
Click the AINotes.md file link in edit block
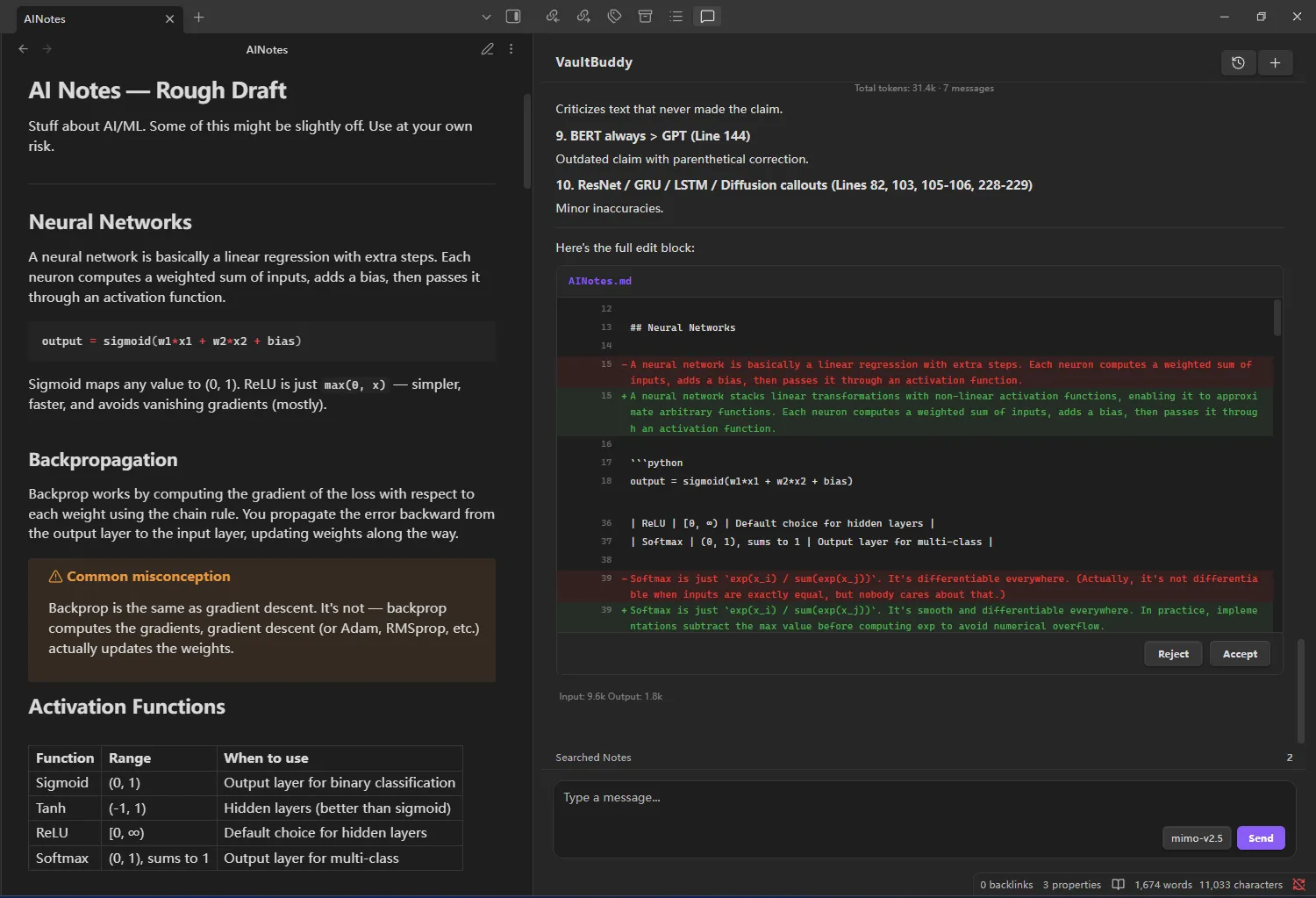click(600, 281)
